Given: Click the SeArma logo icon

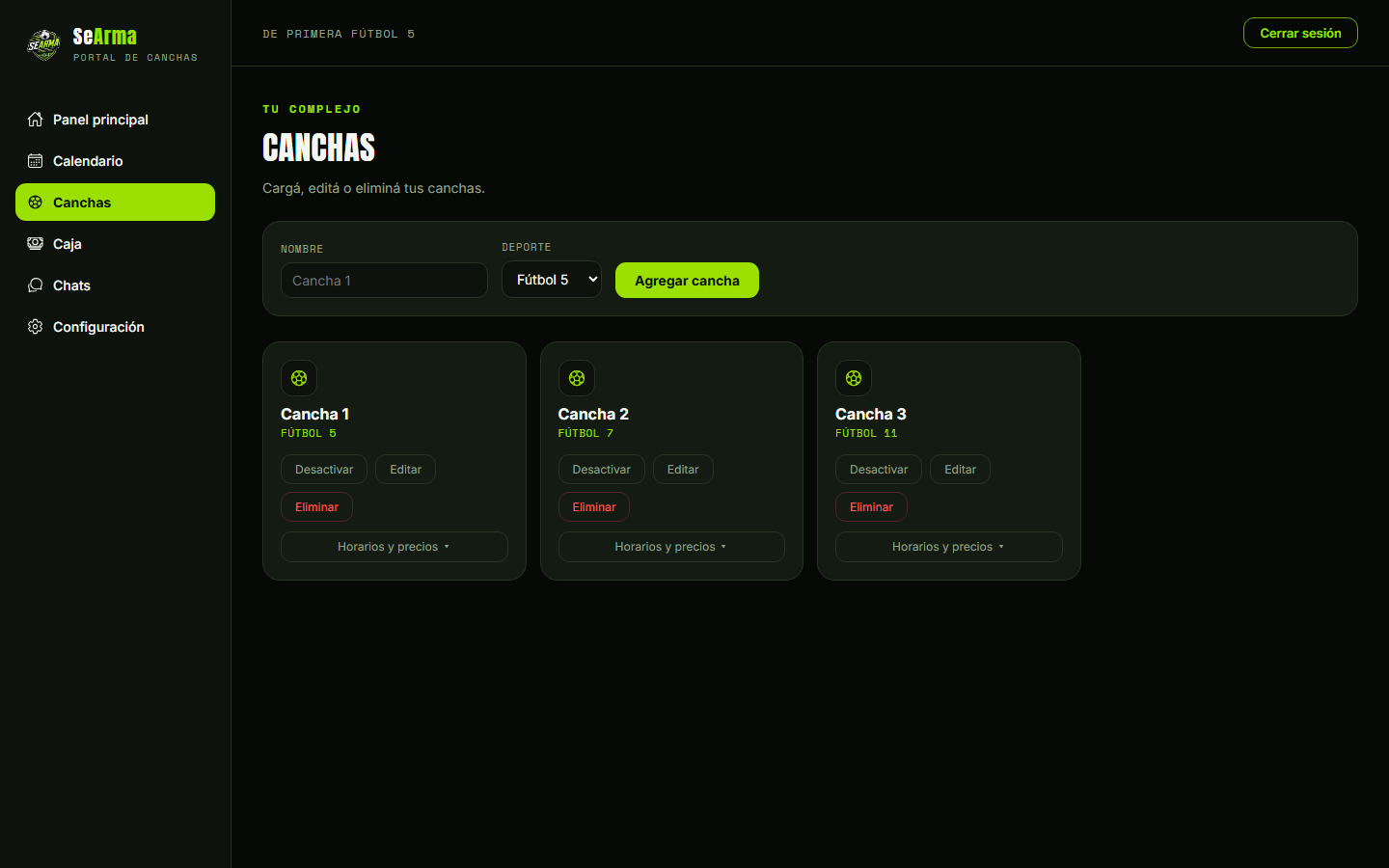Looking at the screenshot, I should (x=43, y=44).
